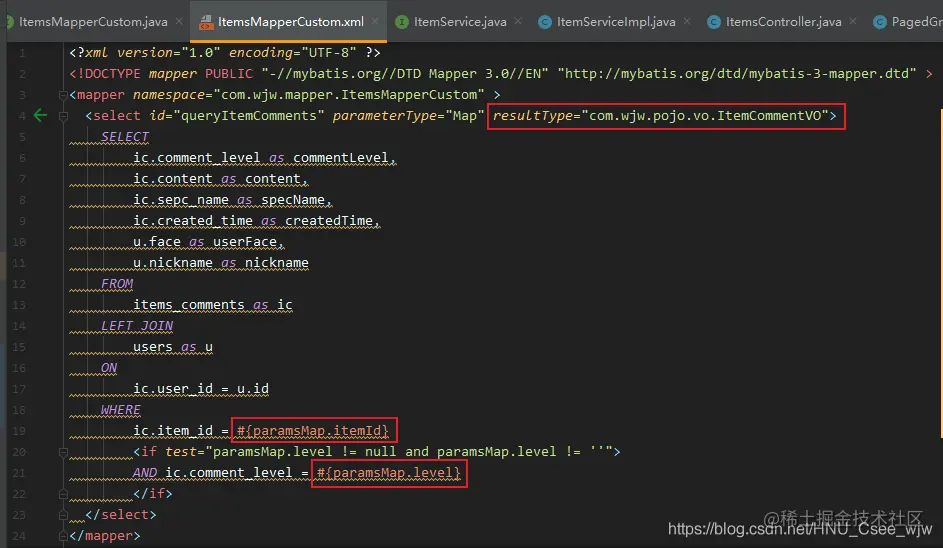Image resolution: width=943 pixels, height=548 pixels.
Task: Click ic.content as content line
Action: click(220, 179)
